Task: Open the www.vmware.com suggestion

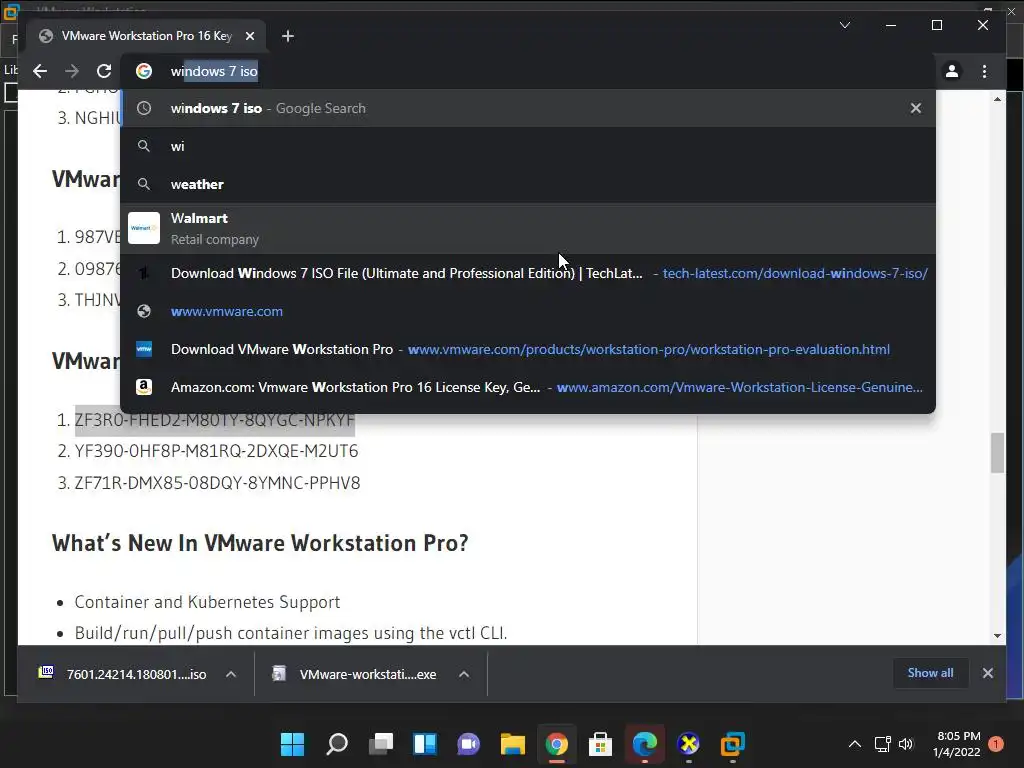Action: tap(528, 312)
